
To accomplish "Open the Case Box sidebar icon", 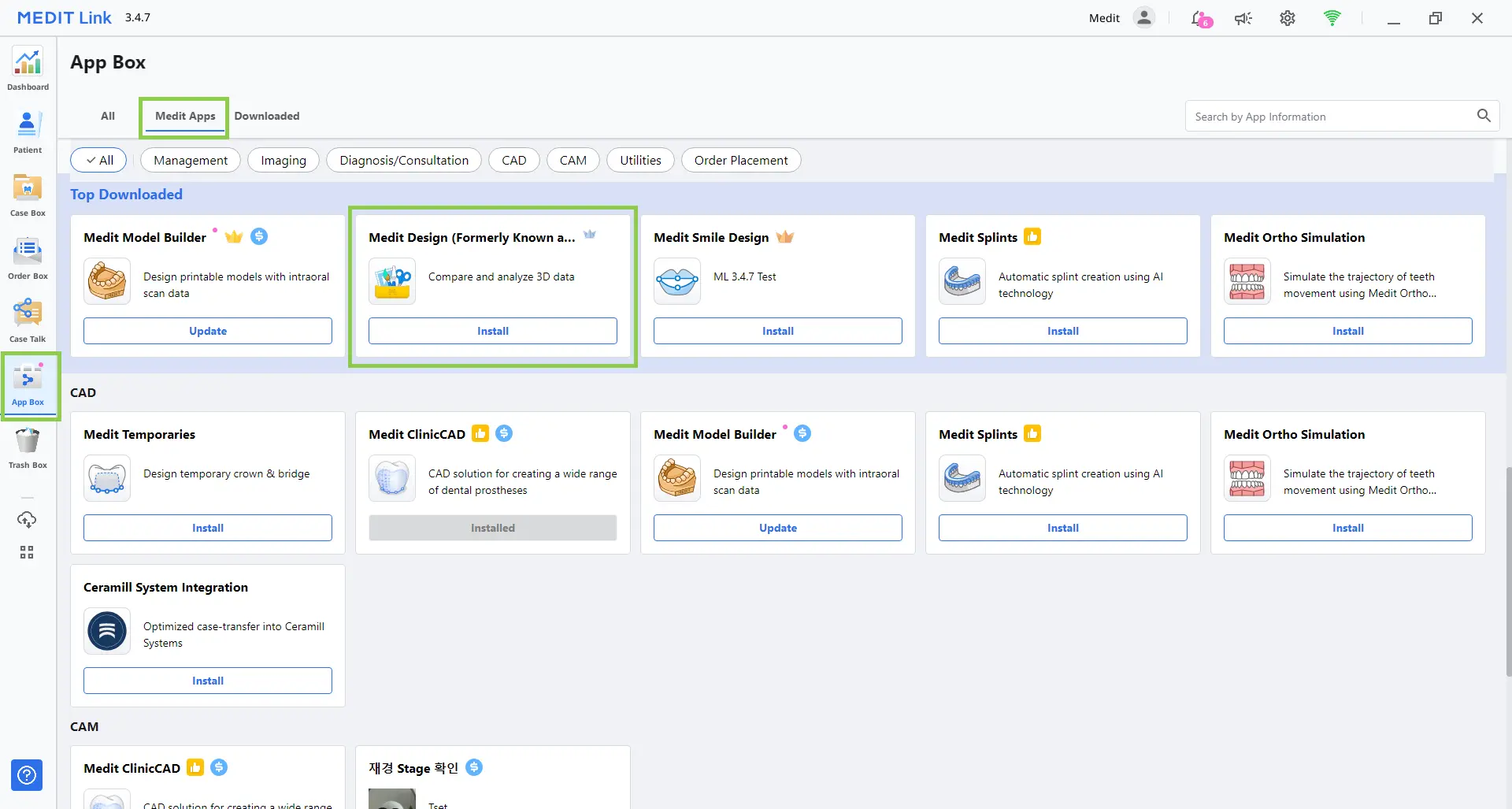I will coord(28,195).
